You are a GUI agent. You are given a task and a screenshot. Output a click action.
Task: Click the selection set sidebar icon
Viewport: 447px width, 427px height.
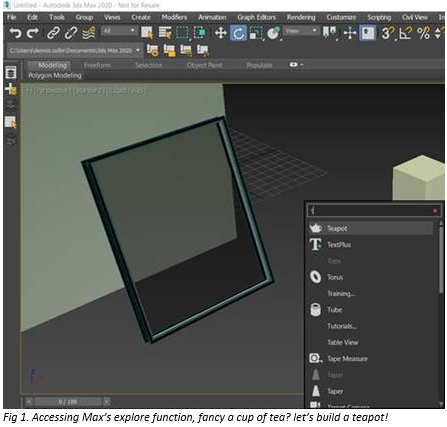point(11,122)
